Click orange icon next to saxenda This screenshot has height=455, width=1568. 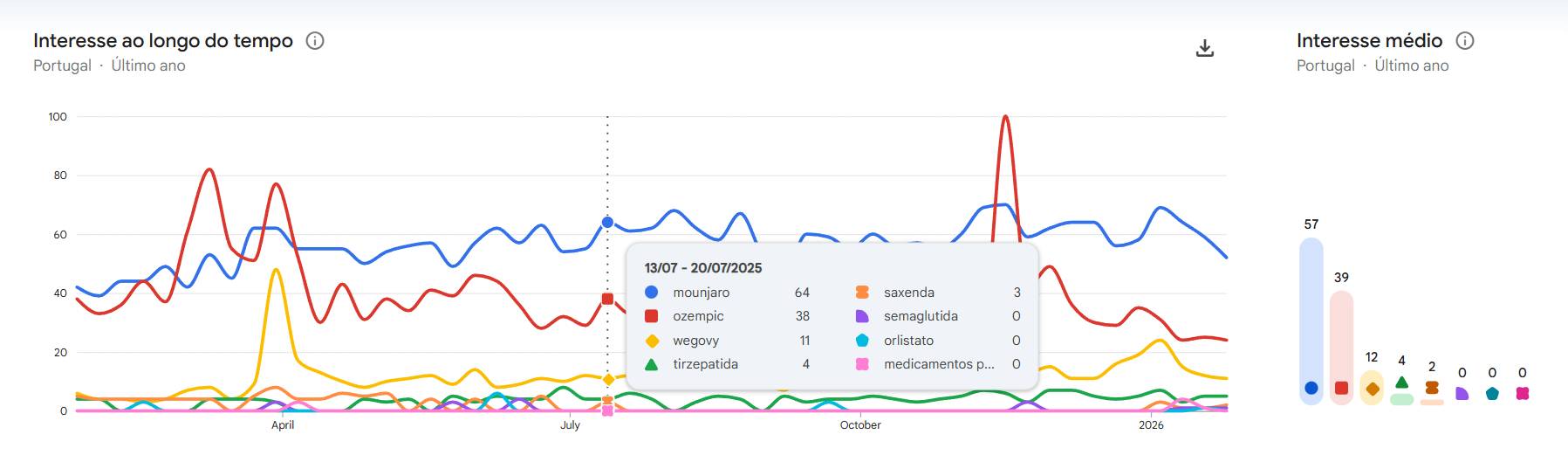point(862,293)
